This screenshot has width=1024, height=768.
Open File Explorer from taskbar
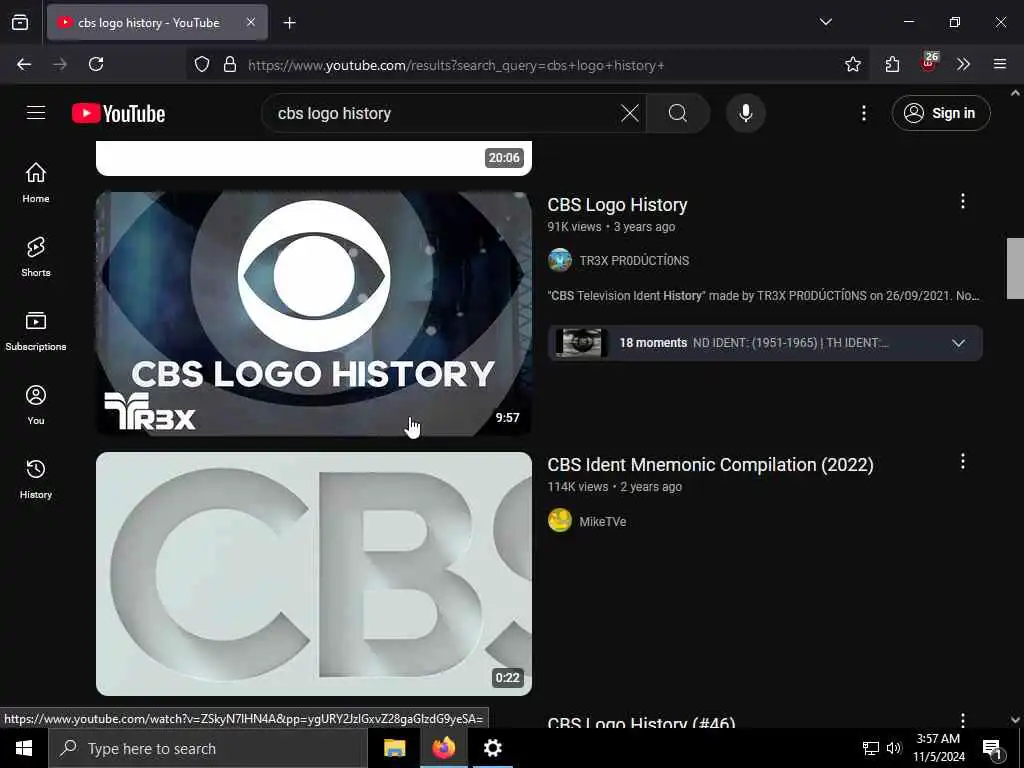(x=394, y=748)
